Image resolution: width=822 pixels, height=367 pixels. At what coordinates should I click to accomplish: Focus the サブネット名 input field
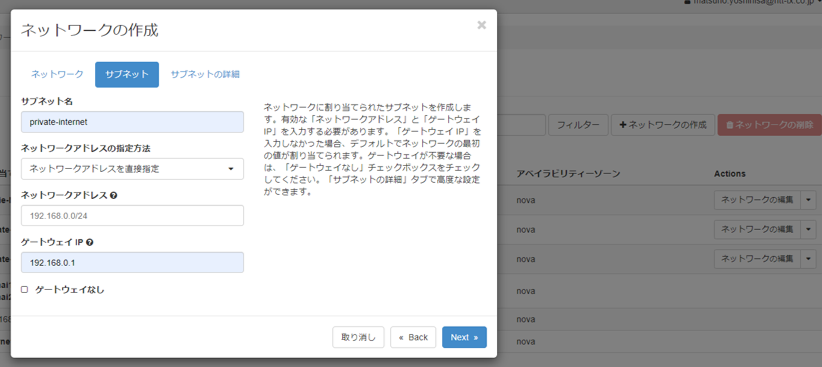click(x=132, y=122)
